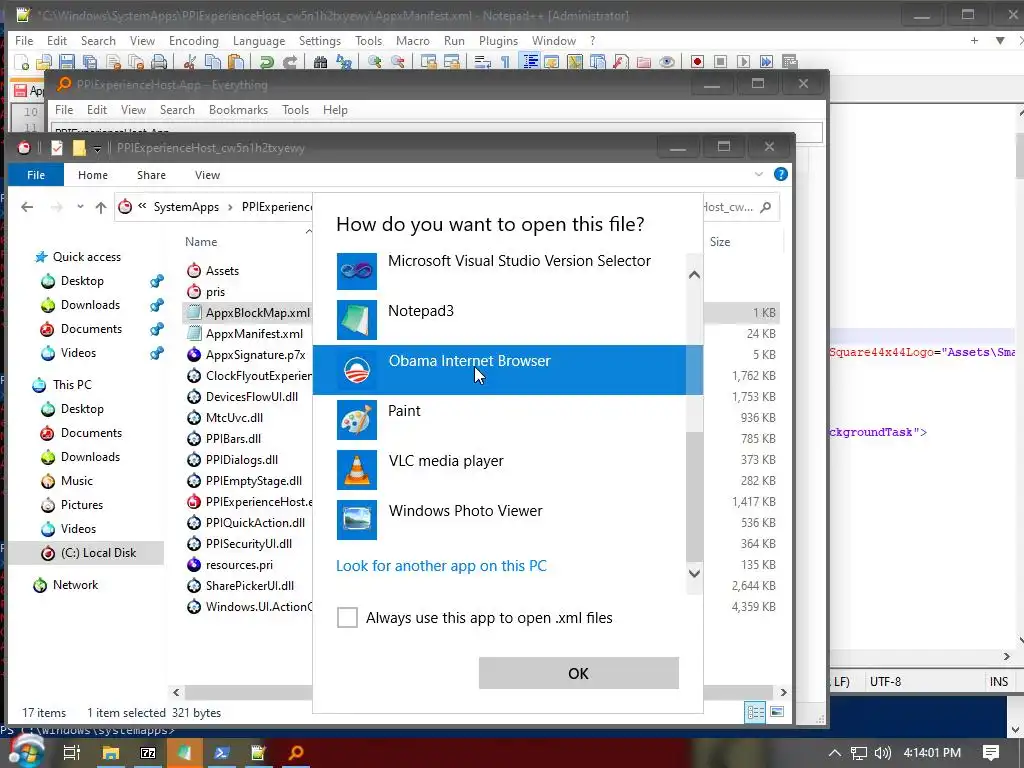Click app list scroll up arrow
Screen dimensions: 1024x768
pyautogui.click(x=694, y=275)
